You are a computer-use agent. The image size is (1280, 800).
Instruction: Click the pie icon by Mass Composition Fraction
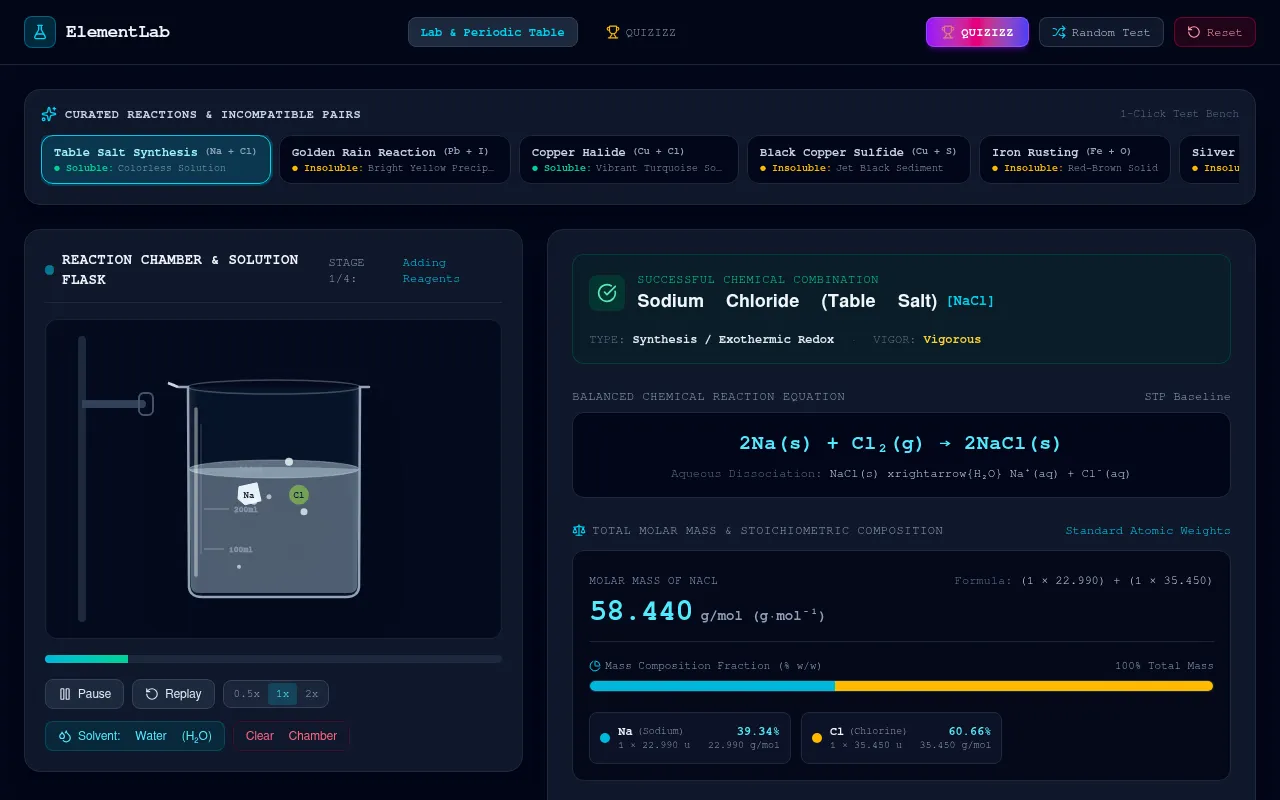595,666
